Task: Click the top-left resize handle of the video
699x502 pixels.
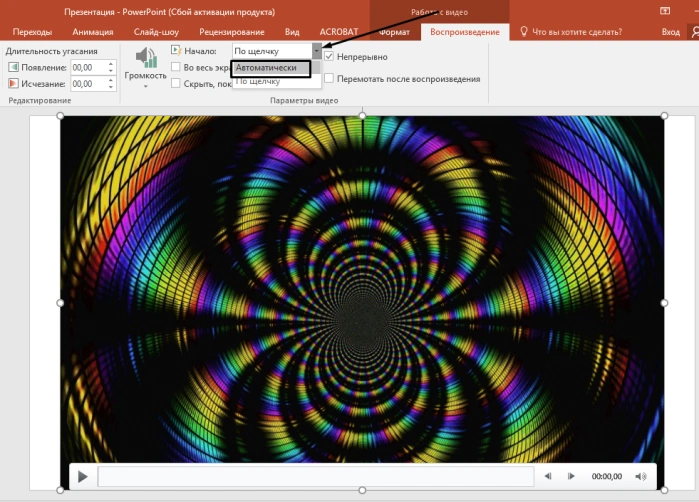Action: click(60, 116)
